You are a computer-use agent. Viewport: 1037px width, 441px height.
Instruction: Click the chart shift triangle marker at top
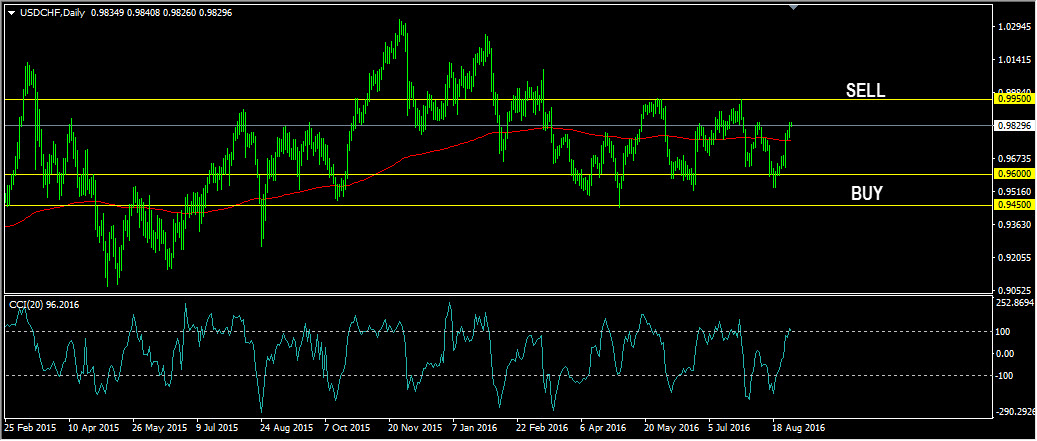(794, 8)
